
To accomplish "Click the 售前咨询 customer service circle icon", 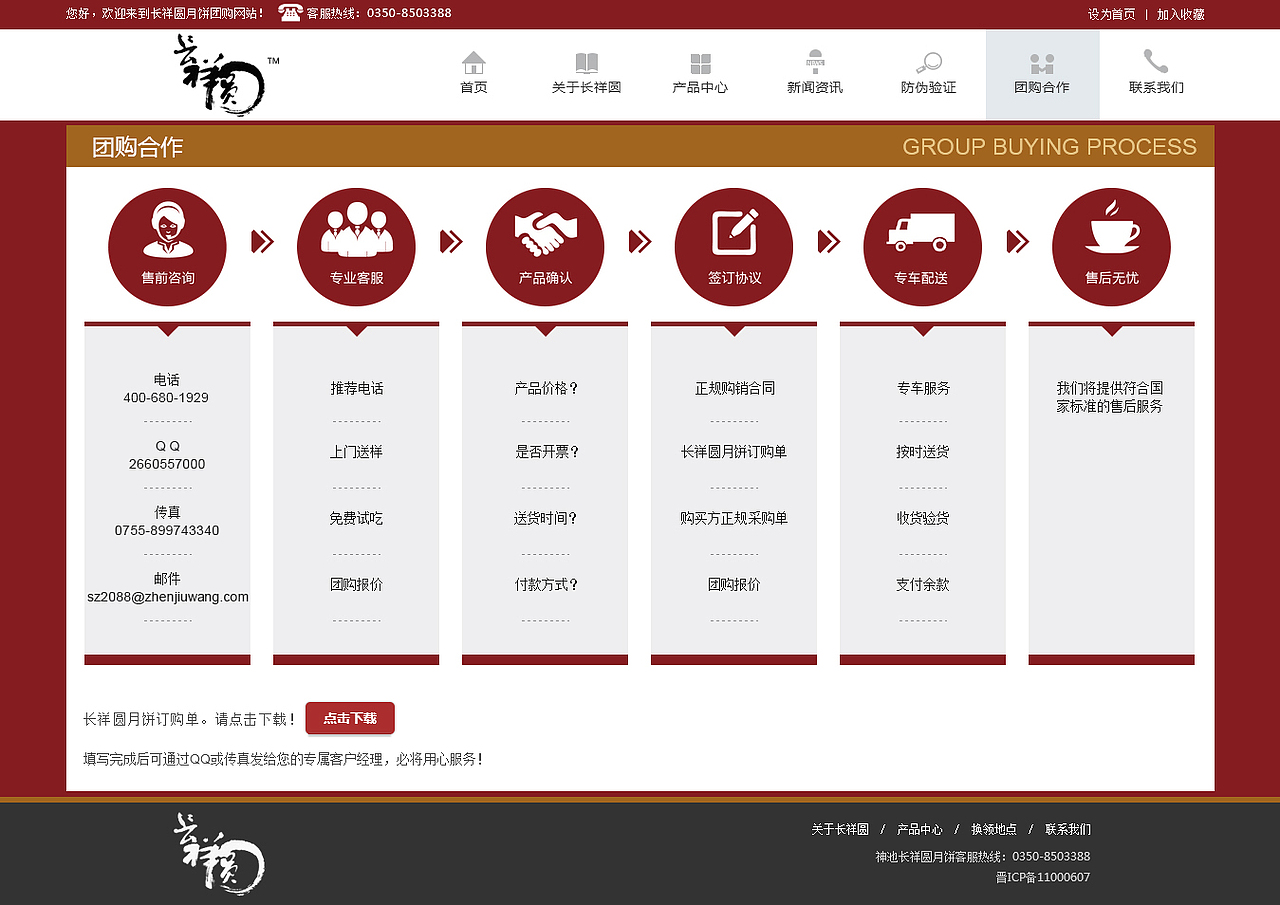I will point(168,247).
